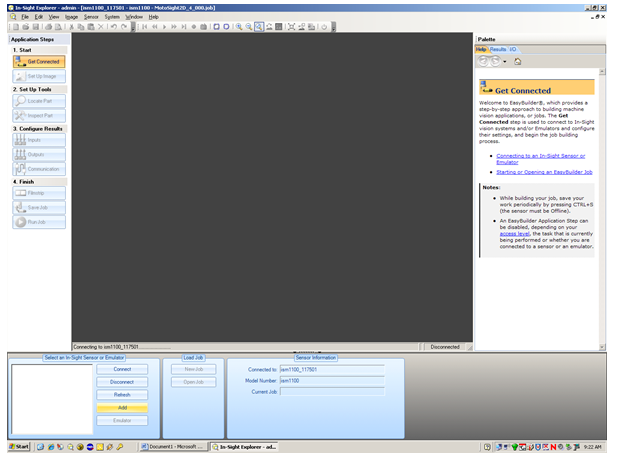Switch to the Results tab in the Palette
Viewport: 619px width, 457px height.
(x=497, y=48)
